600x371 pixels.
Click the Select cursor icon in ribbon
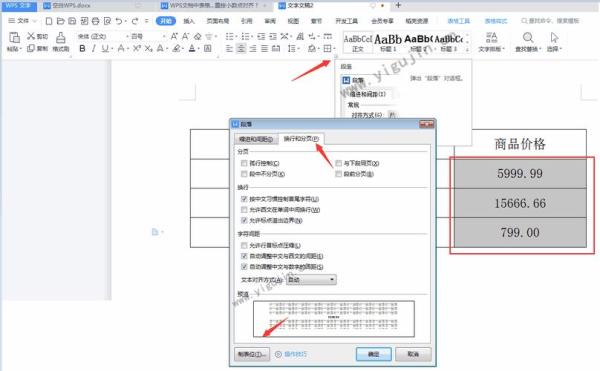[x=554, y=37]
